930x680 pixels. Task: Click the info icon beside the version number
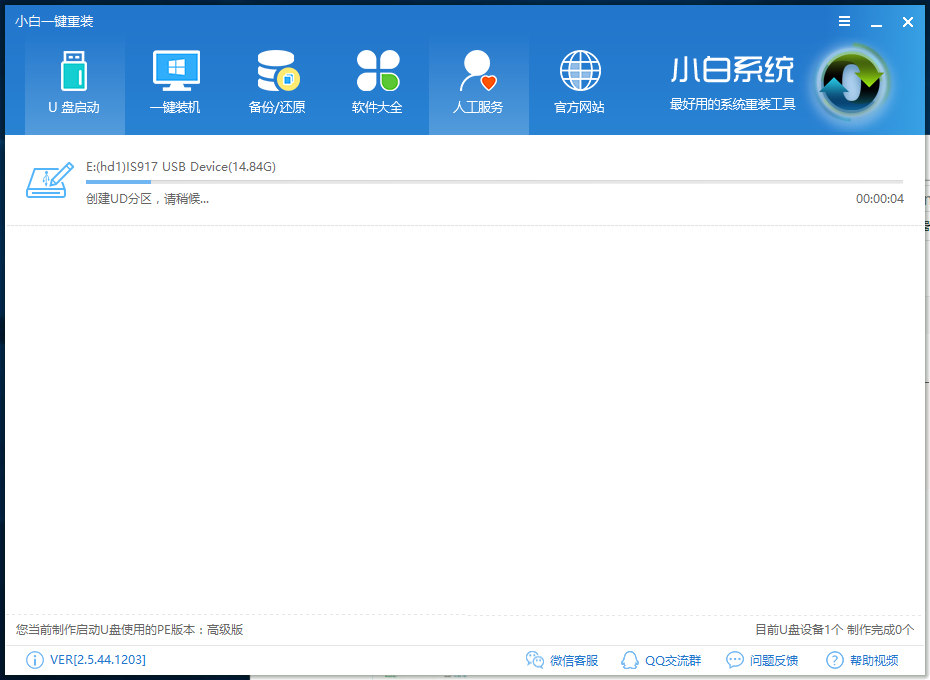coord(36,660)
